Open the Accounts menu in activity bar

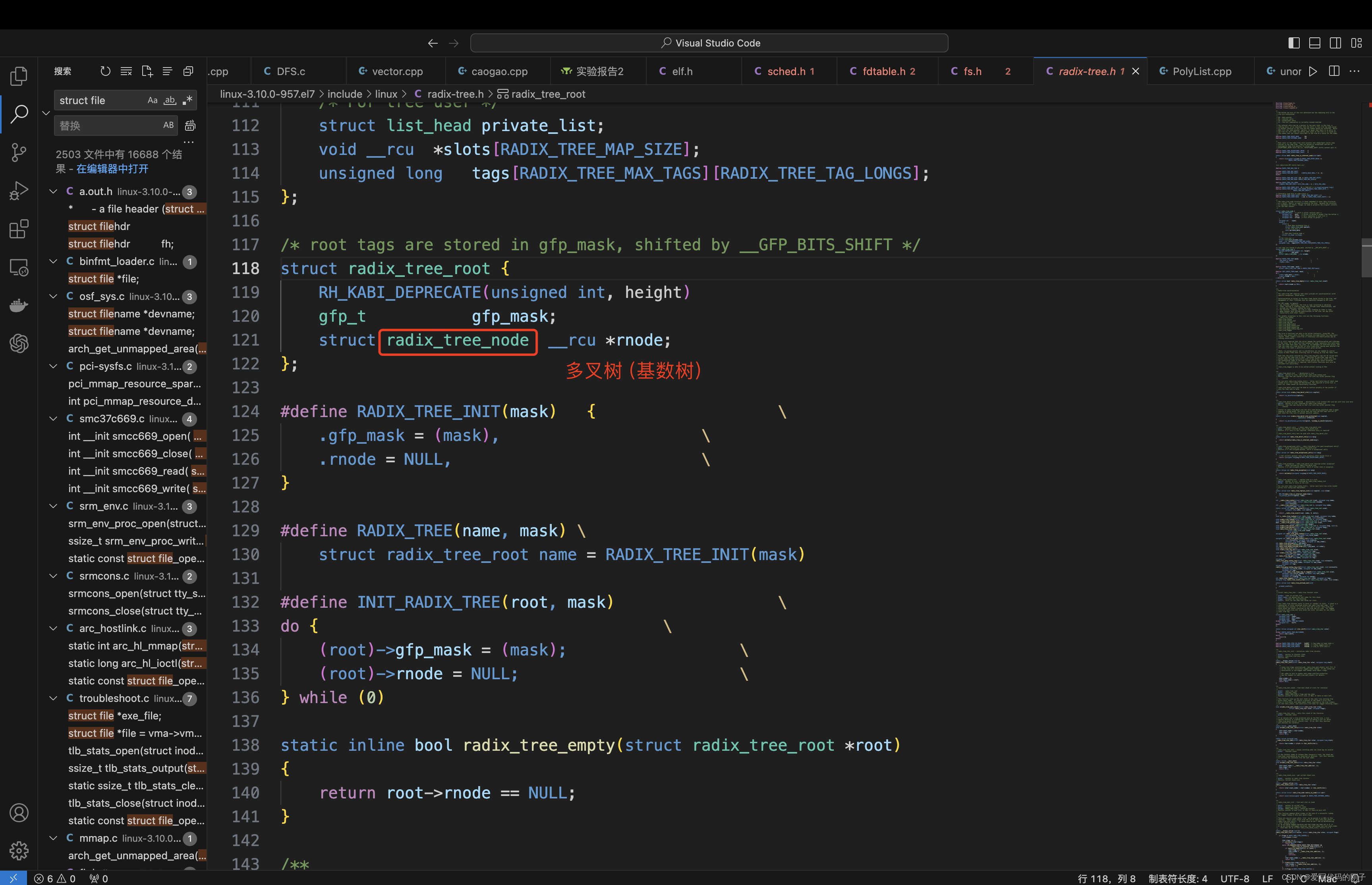point(19,813)
